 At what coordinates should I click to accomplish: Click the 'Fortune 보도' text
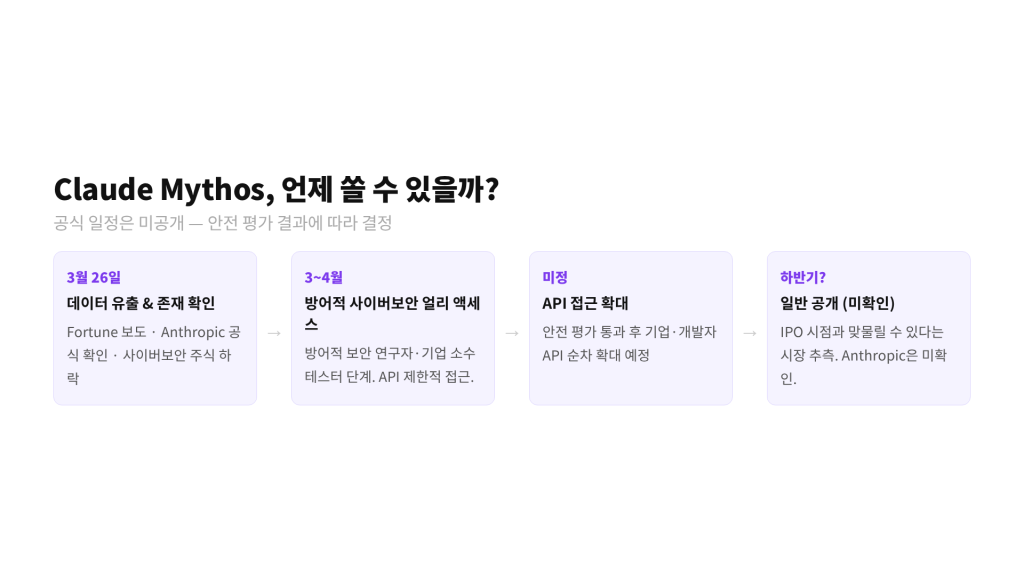[106, 332]
